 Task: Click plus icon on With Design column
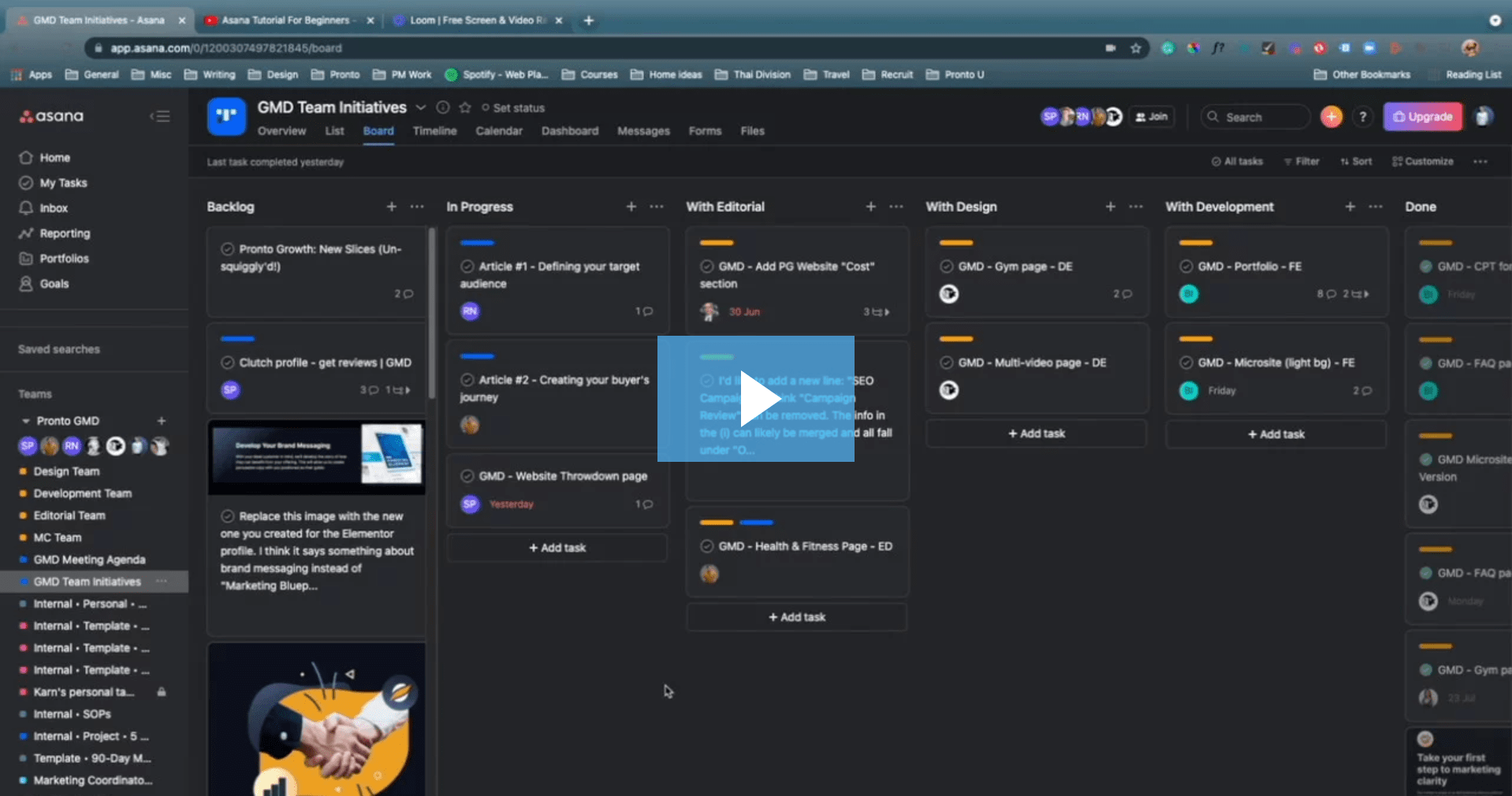[1111, 206]
